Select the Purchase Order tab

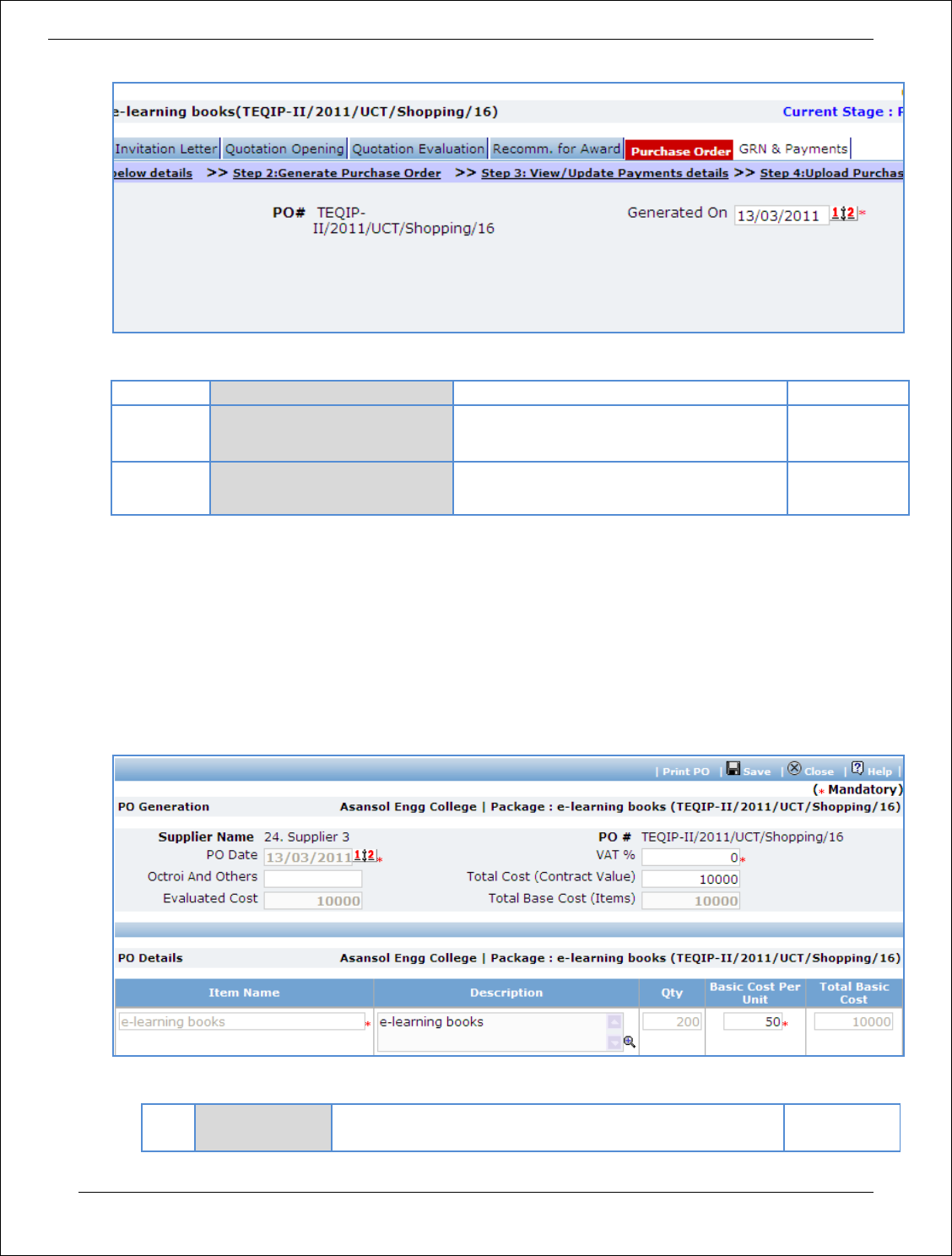pos(680,150)
